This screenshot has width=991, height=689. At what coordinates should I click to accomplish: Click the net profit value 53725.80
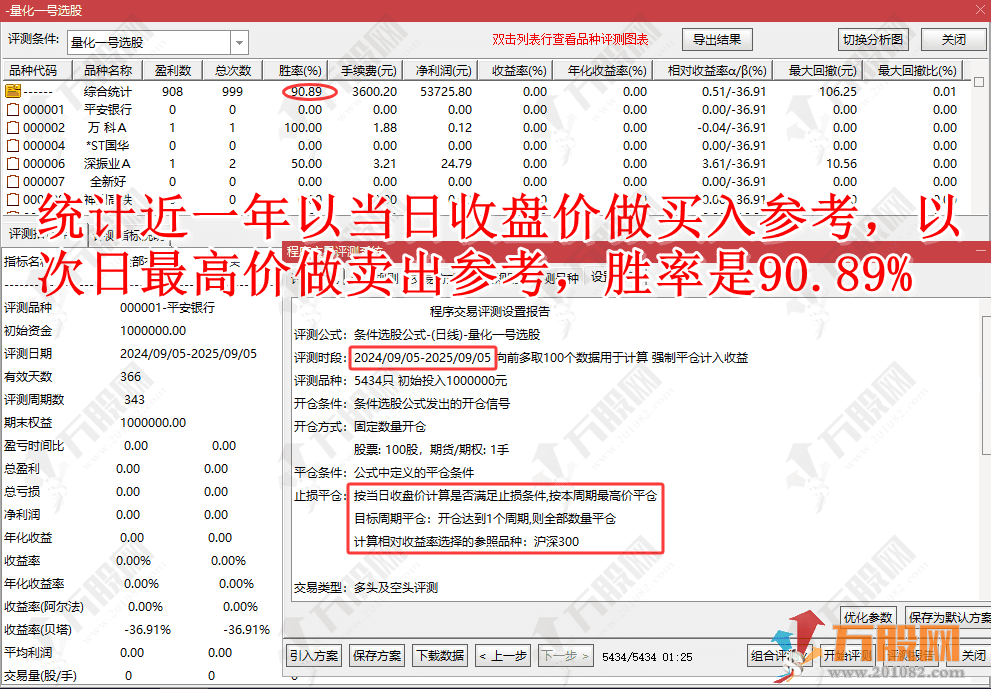point(446,92)
